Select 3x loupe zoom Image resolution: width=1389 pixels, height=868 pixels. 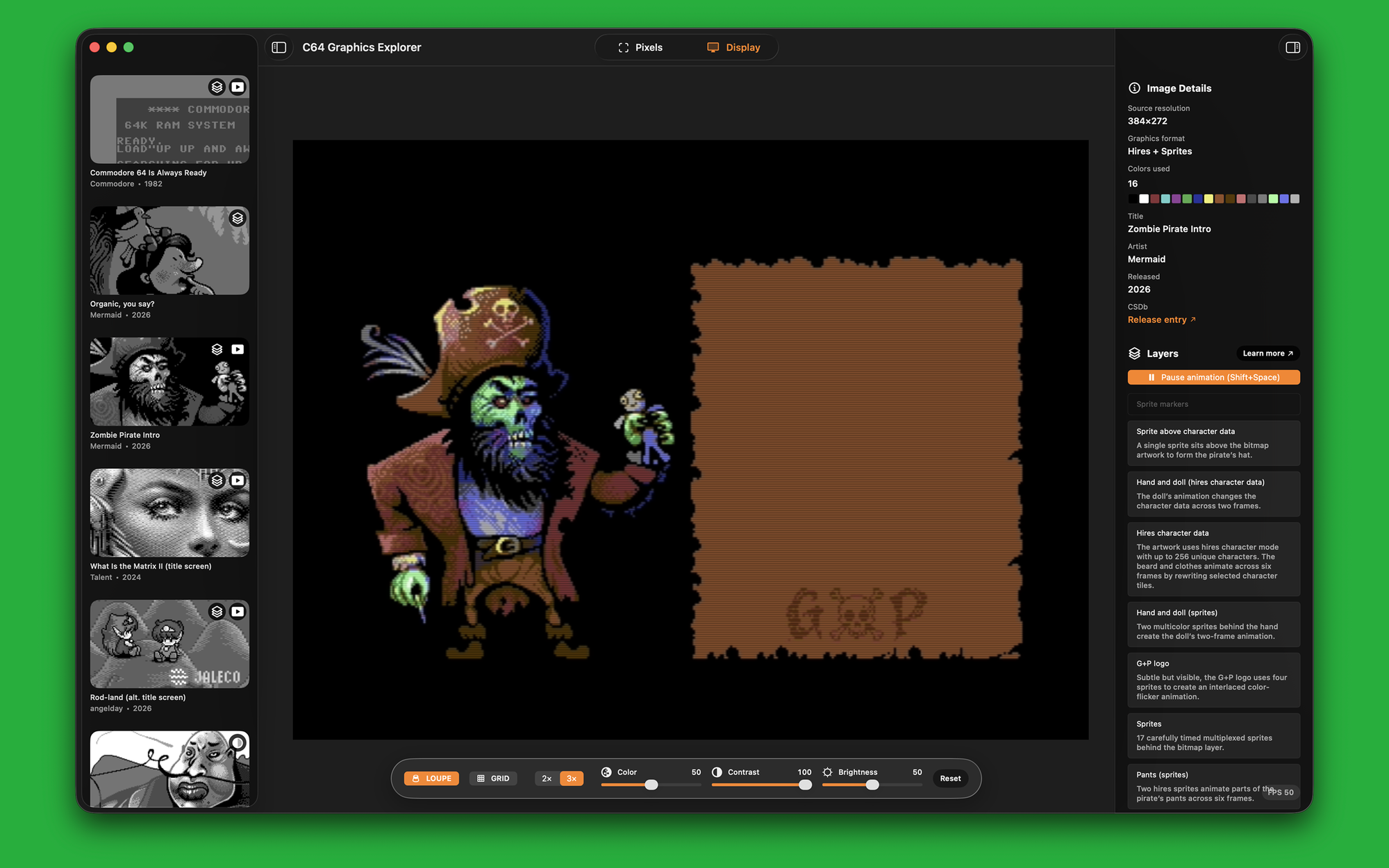click(572, 778)
